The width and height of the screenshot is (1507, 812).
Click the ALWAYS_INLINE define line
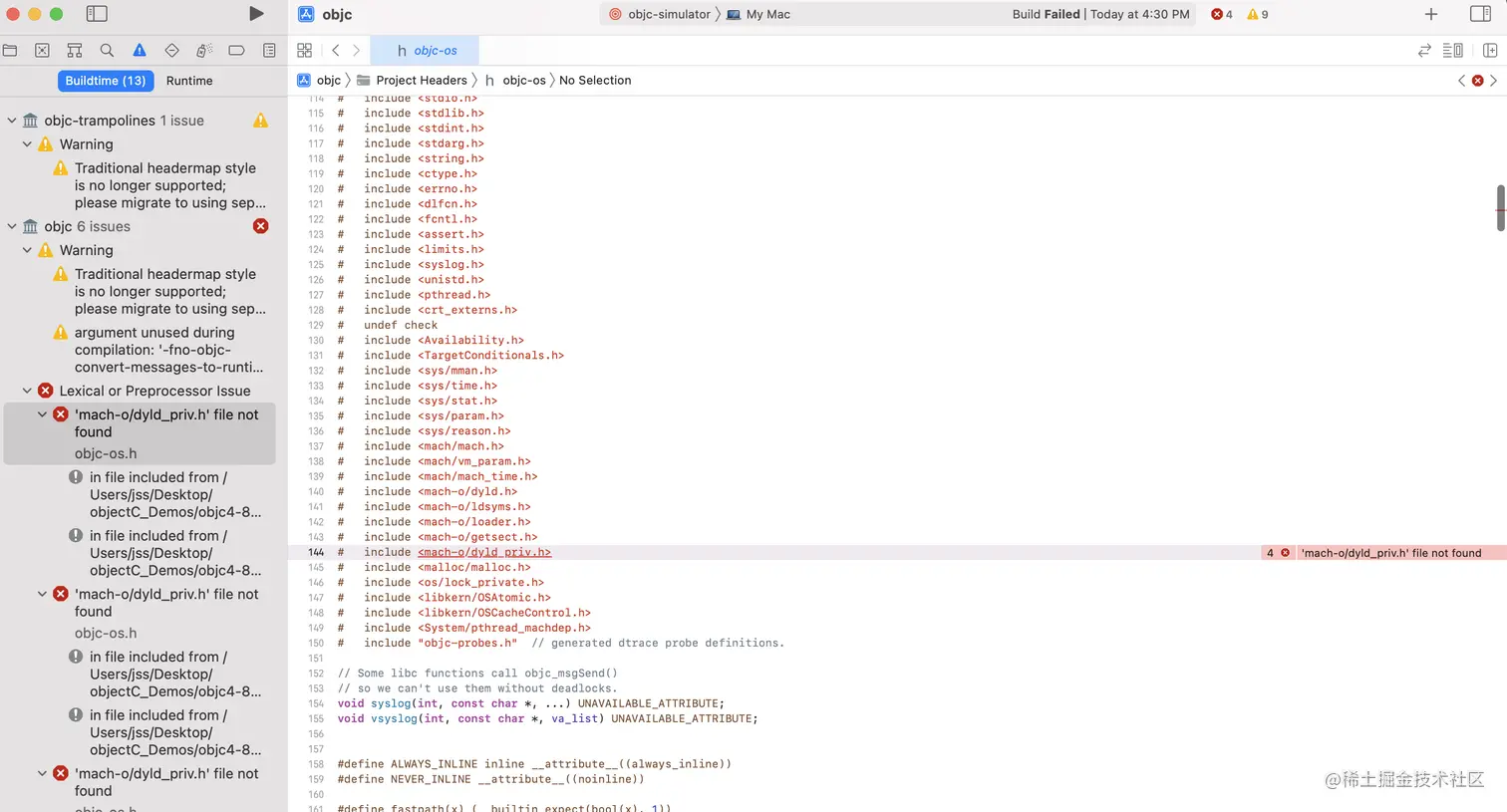(534, 764)
